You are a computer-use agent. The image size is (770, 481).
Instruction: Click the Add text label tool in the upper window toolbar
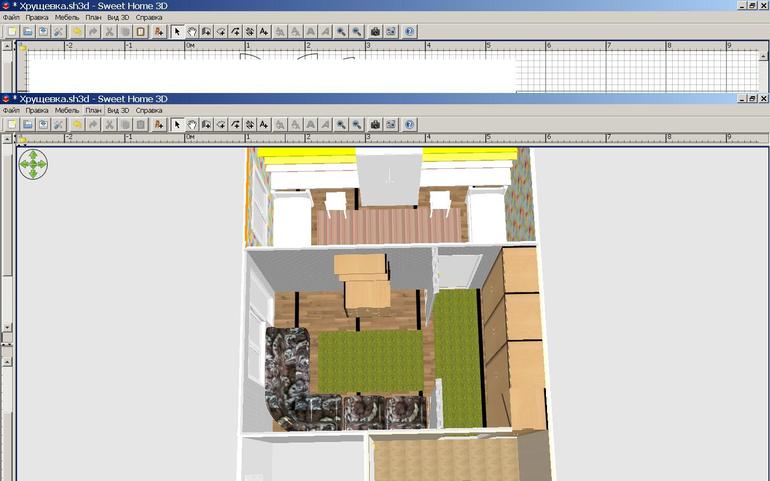pos(264,32)
